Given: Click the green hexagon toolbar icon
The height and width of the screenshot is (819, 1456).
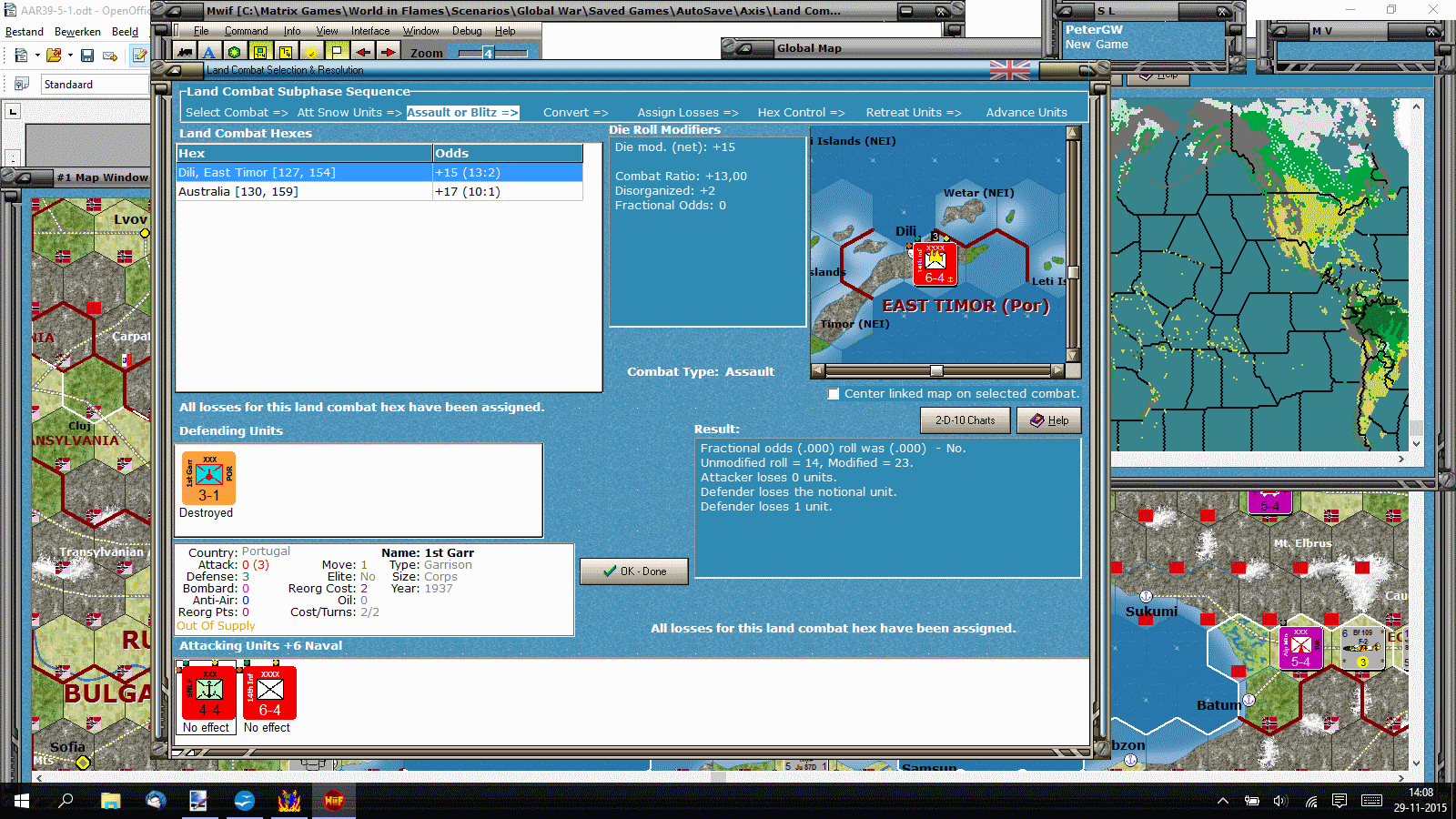Looking at the screenshot, I should [235, 52].
